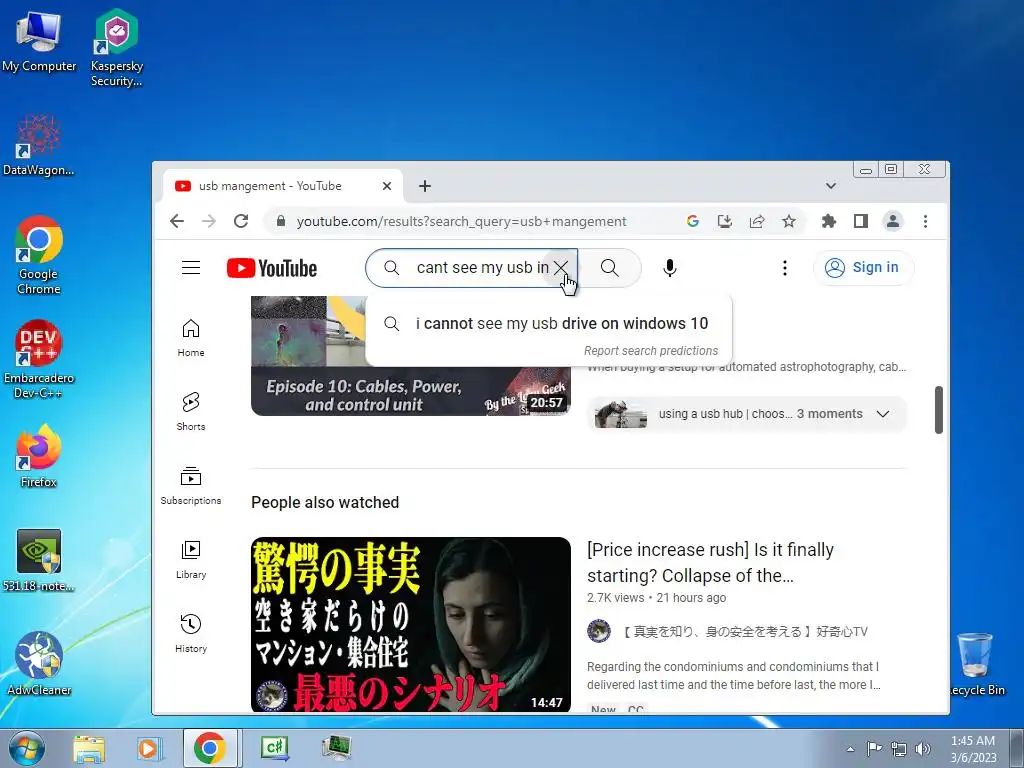Screen dimensions: 1024x768
Task: Open Chrome three-dot menu
Action: coord(925,221)
